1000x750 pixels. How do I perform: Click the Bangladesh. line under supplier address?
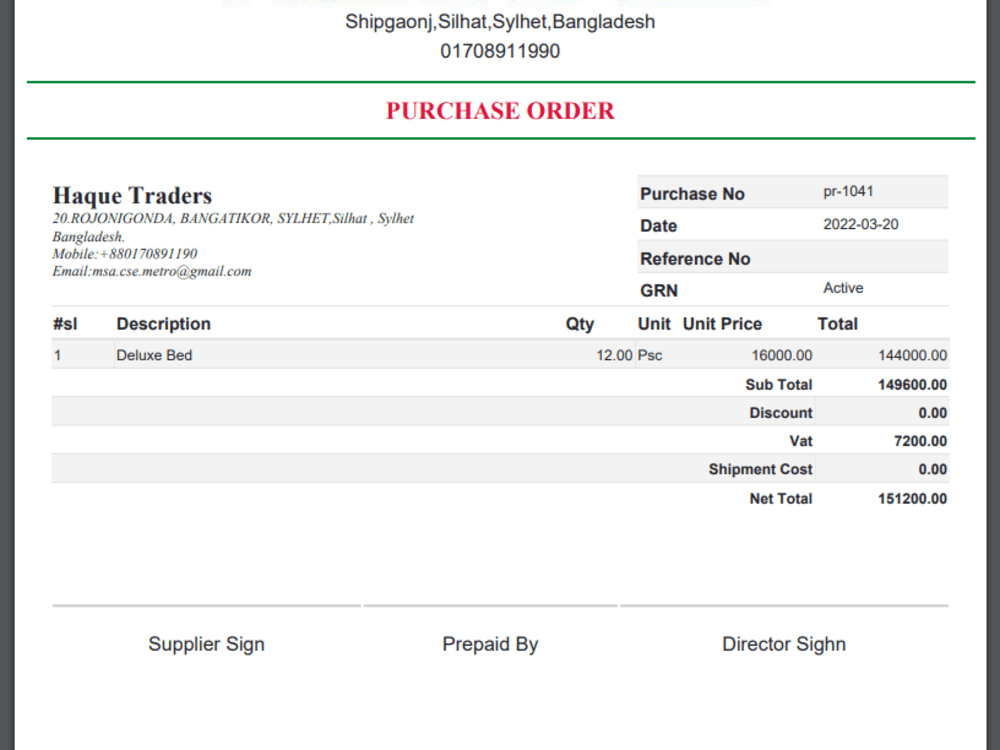tap(89, 237)
